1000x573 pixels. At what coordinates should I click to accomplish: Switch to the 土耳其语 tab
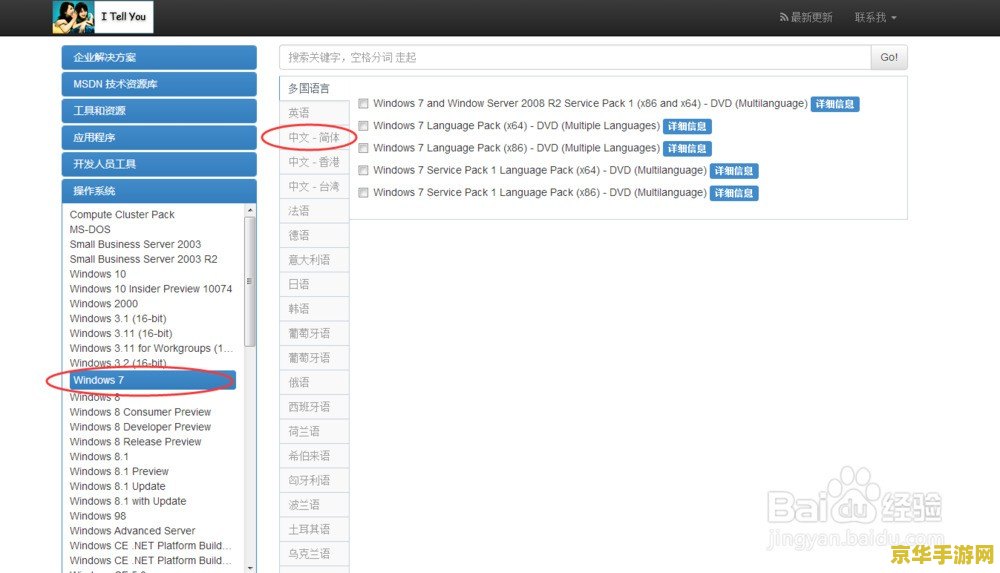(x=314, y=530)
